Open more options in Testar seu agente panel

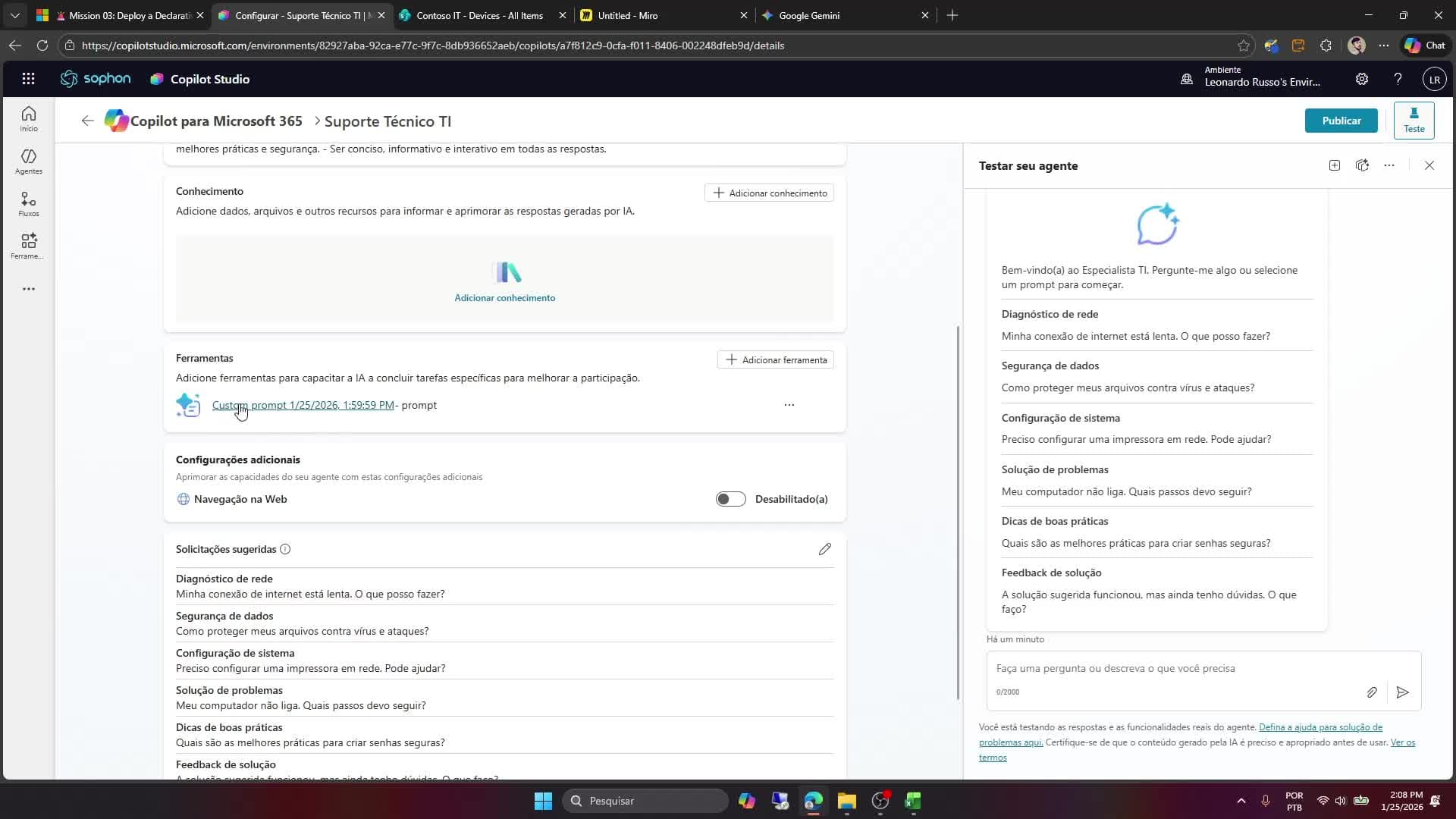pyautogui.click(x=1389, y=165)
